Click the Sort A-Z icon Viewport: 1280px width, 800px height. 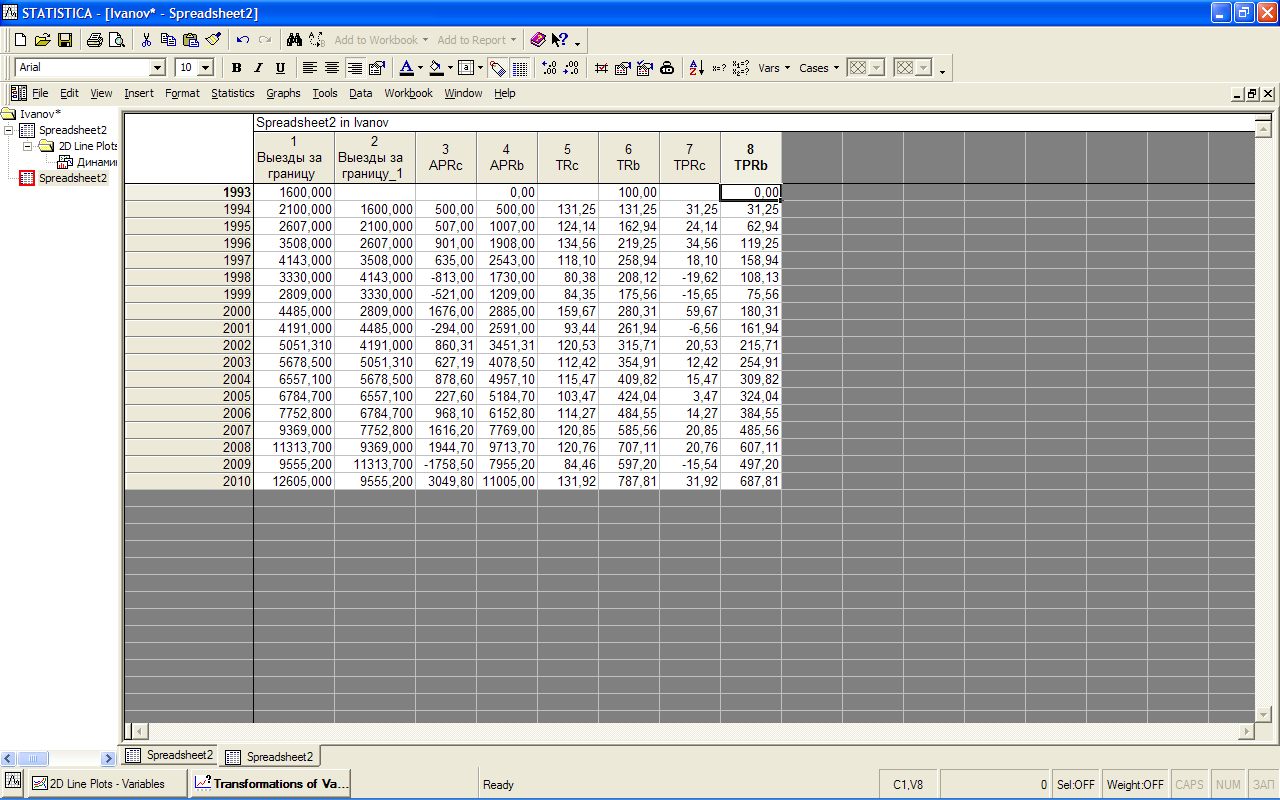(x=697, y=68)
